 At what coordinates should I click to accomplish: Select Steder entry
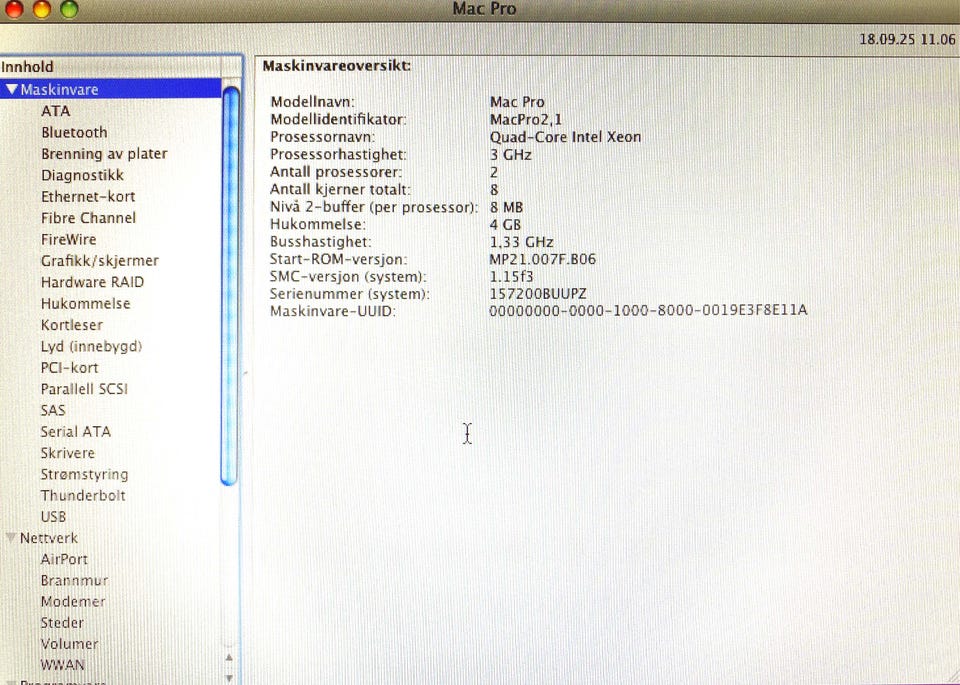point(62,623)
